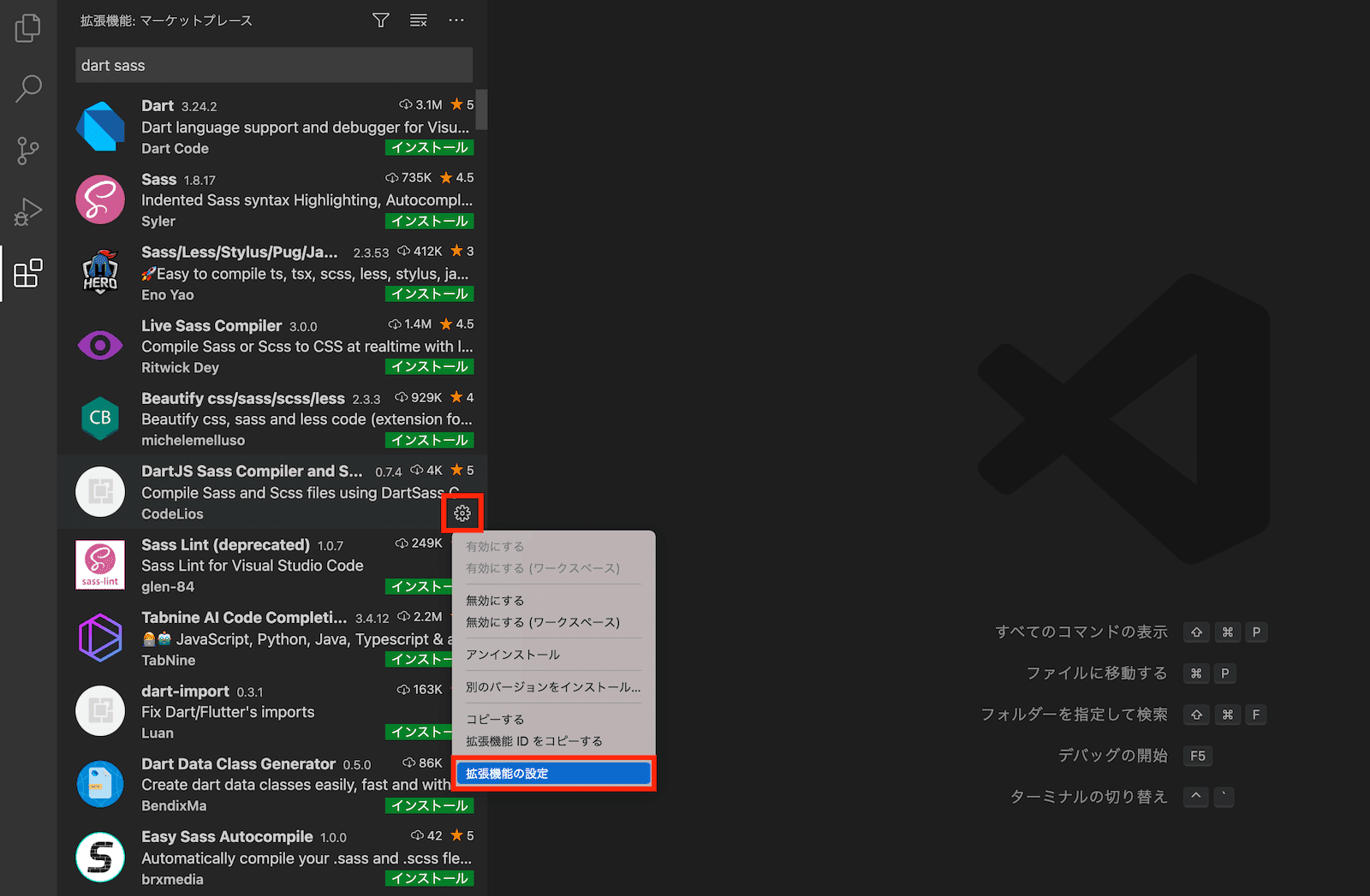Open the Extensions view icon

(28, 273)
